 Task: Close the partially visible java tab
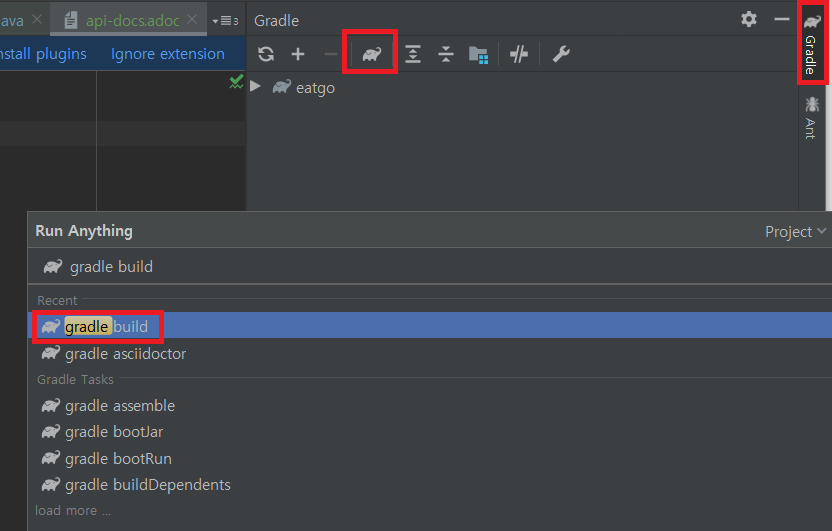(37, 20)
